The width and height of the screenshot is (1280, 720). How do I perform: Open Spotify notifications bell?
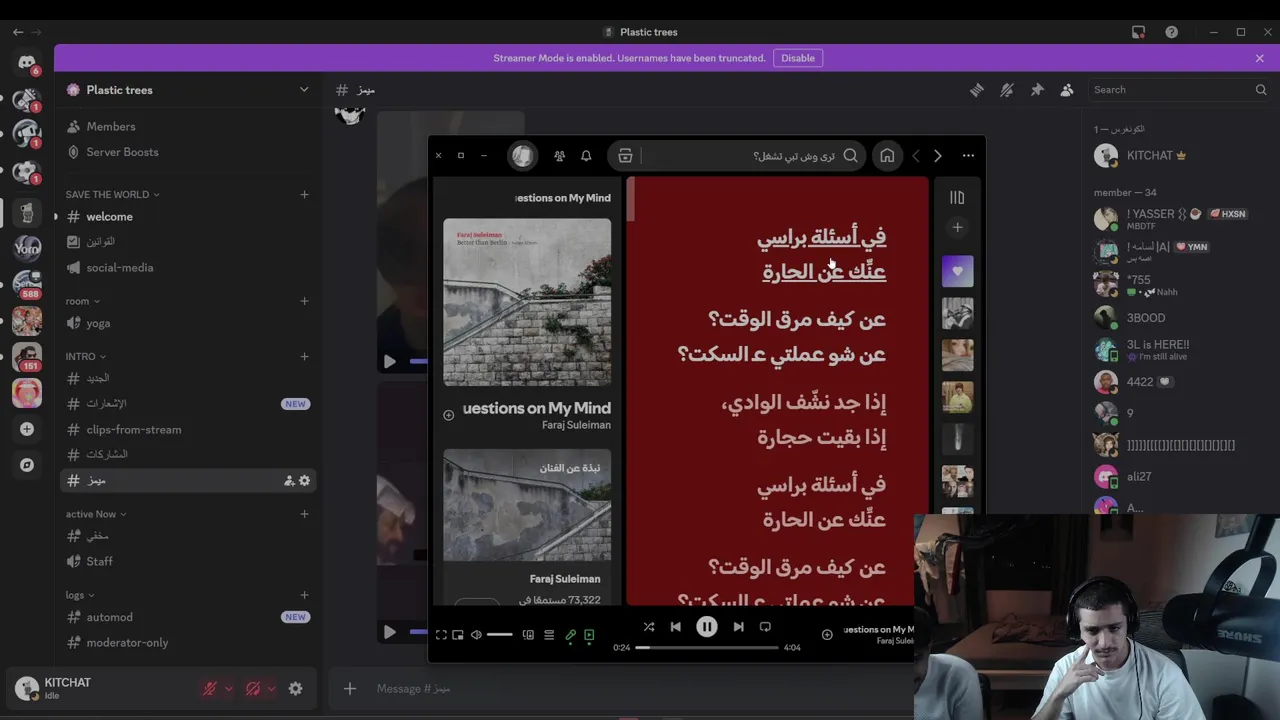click(586, 155)
